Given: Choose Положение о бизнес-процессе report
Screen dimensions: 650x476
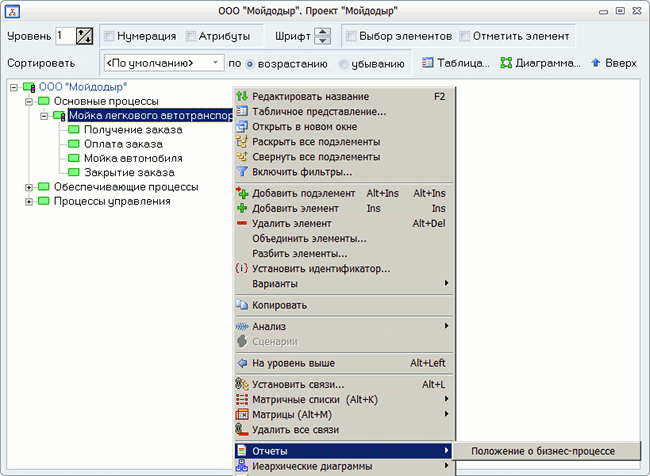Looking at the screenshot, I should (546, 451).
